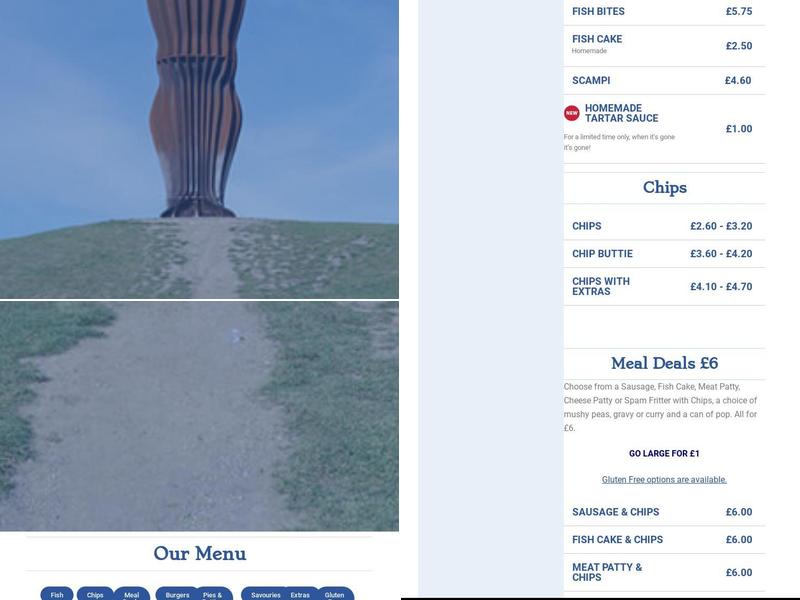Pick the Sausage & Chips meal deal
This screenshot has height=600, width=800.
664,512
